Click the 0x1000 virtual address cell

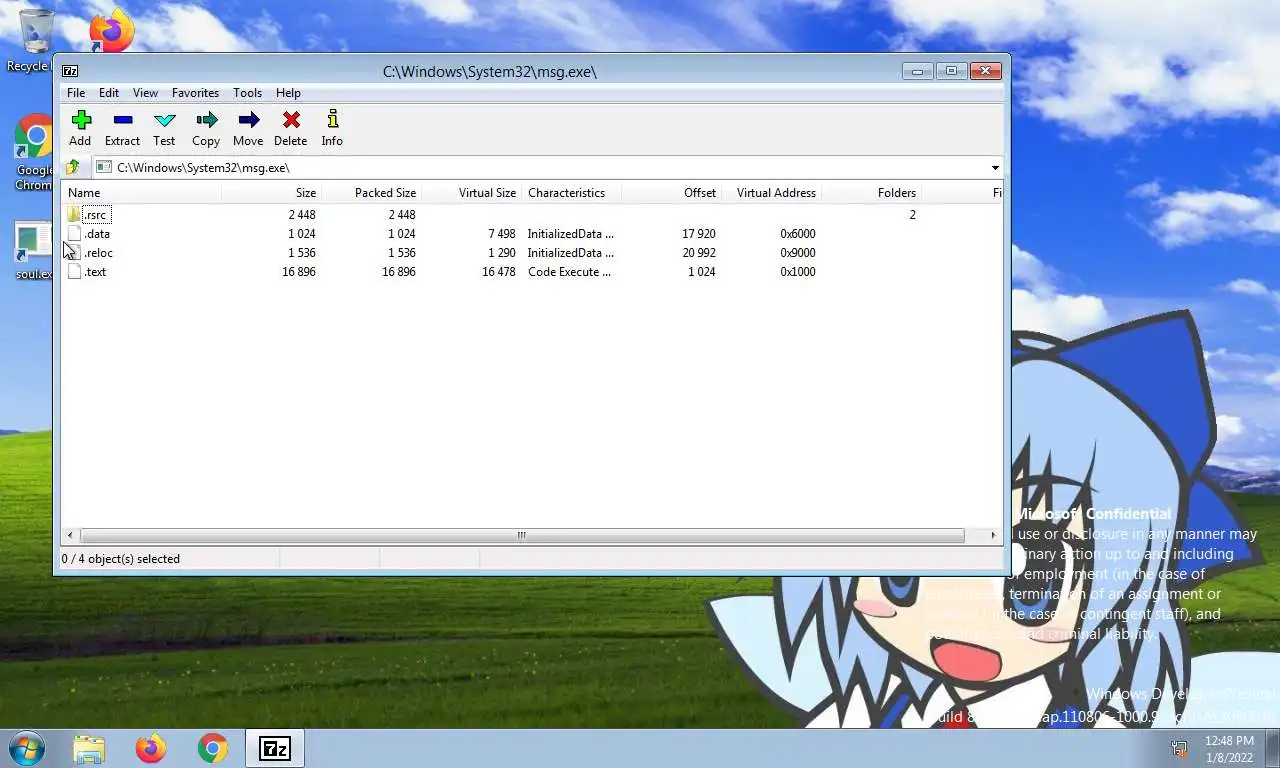[798, 272]
